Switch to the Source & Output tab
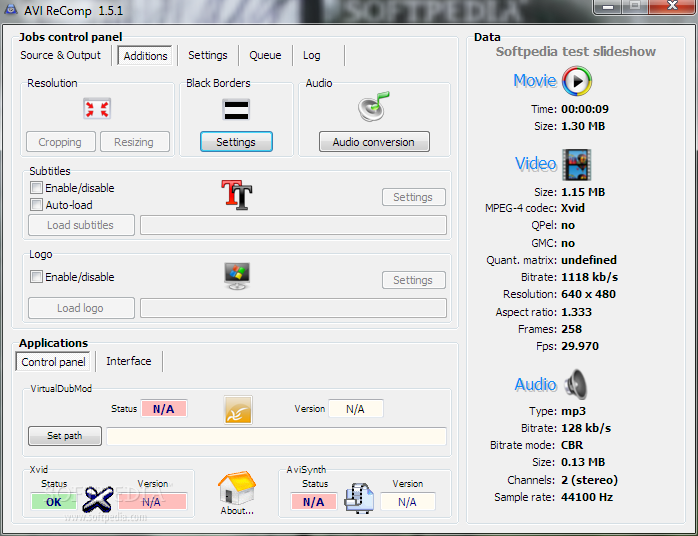The width and height of the screenshot is (698, 536). pyautogui.click(x=61, y=55)
